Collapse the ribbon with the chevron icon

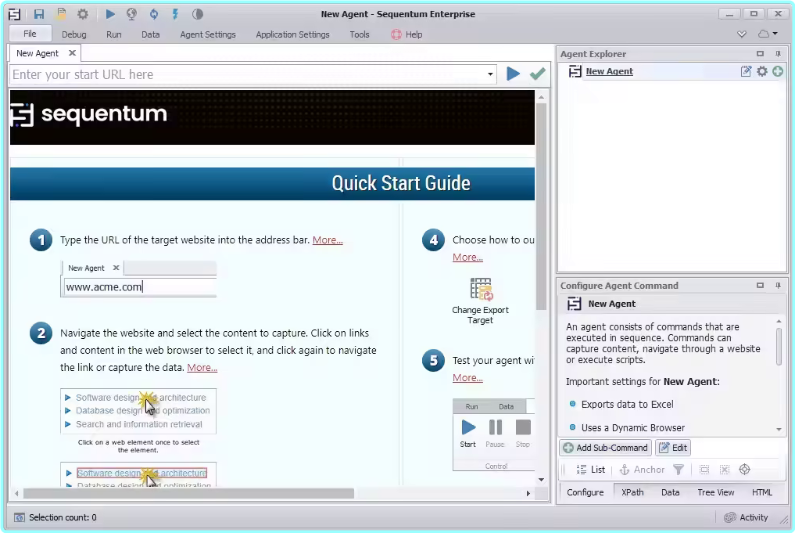[742, 34]
